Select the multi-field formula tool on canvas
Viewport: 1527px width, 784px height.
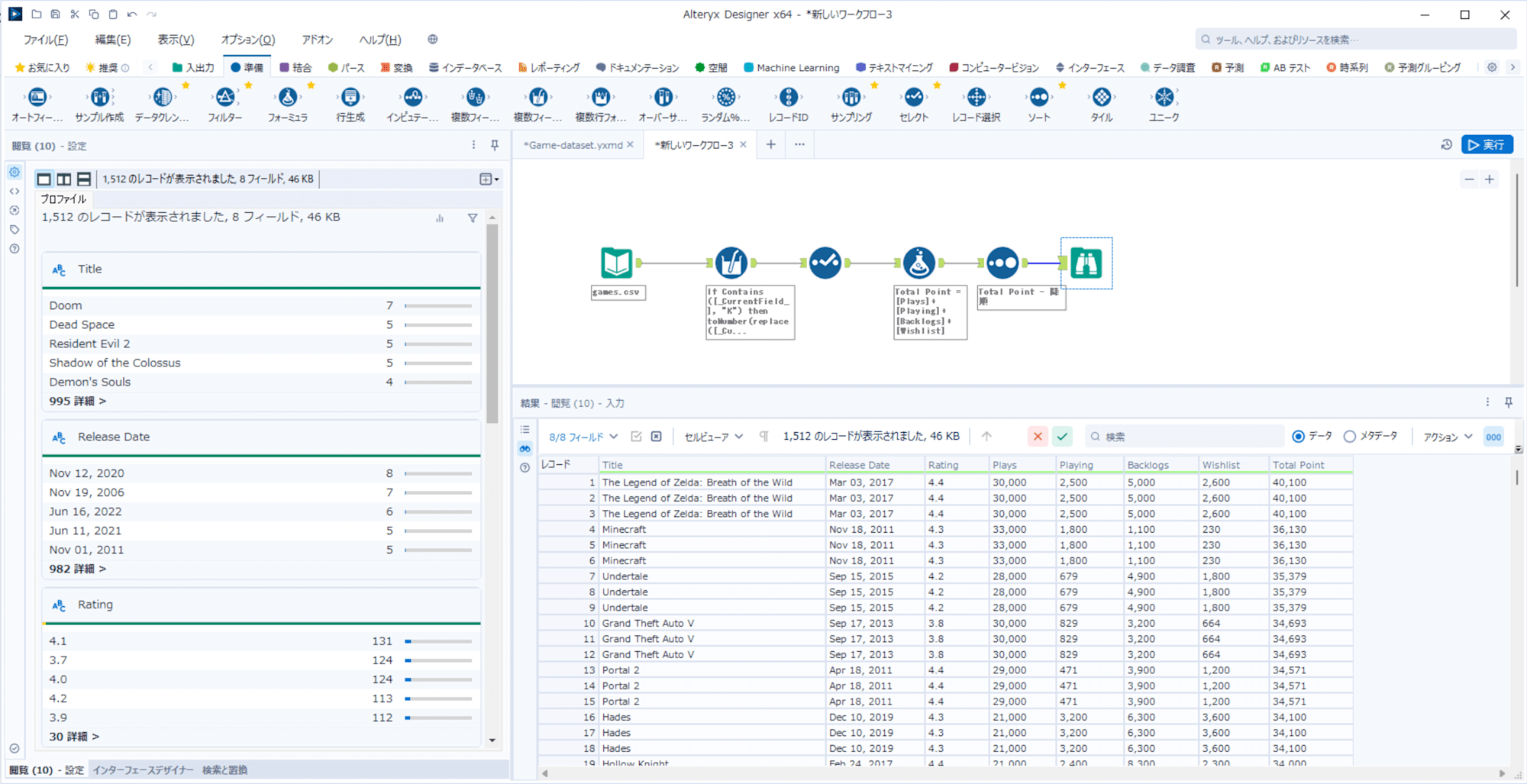(731, 263)
